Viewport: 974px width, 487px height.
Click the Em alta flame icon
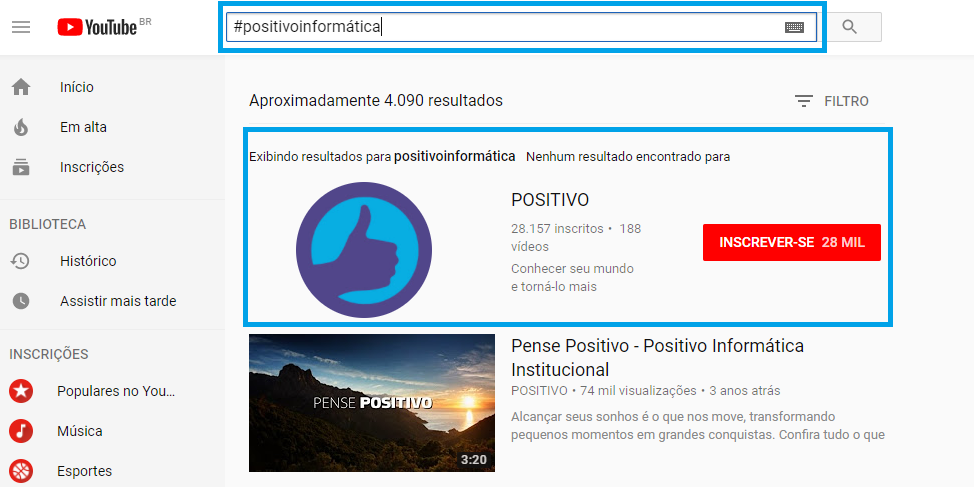21,127
